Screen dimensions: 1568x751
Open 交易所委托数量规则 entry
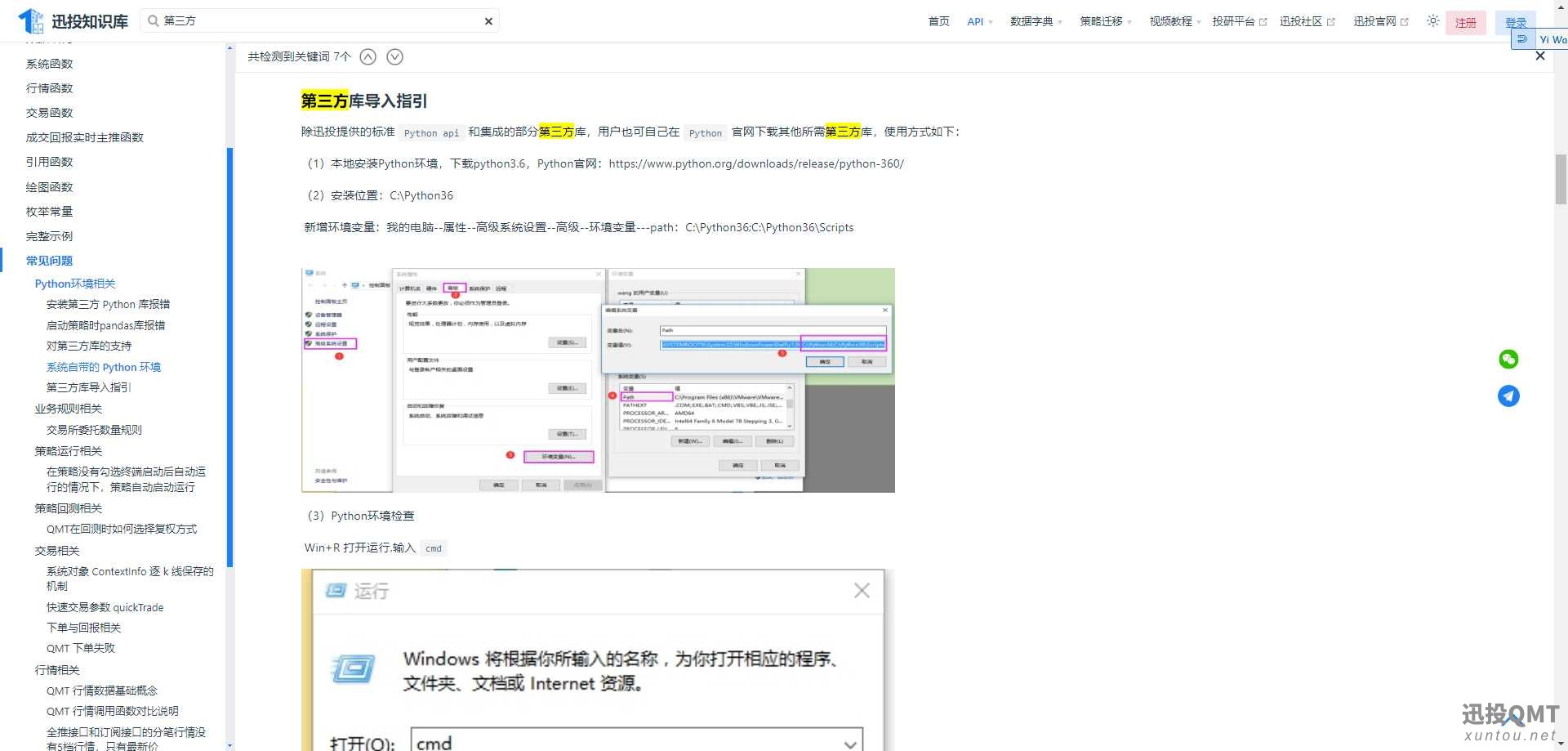pos(95,430)
